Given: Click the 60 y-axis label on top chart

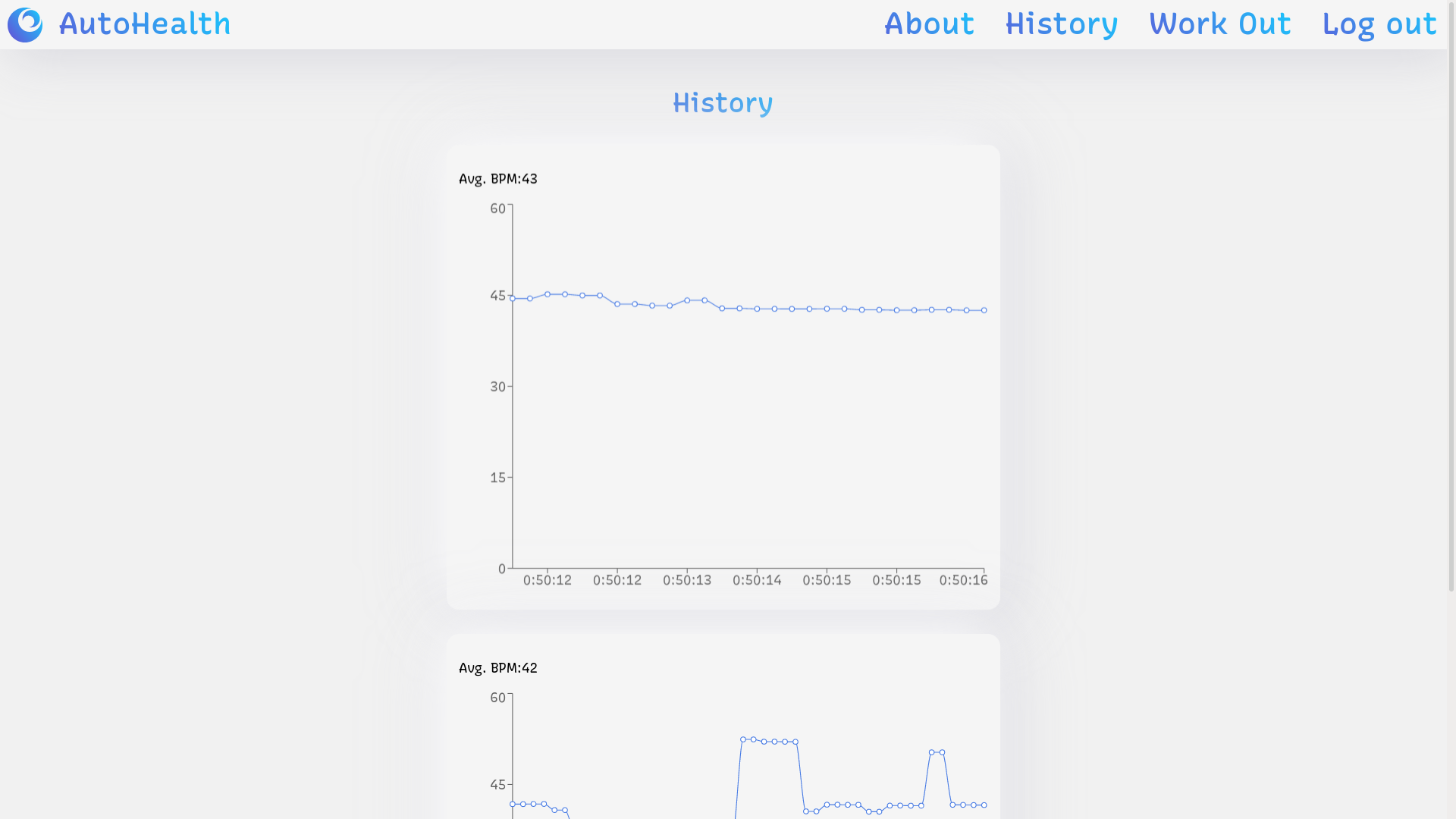Looking at the screenshot, I should pyautogui.click(x=497, y=209).
